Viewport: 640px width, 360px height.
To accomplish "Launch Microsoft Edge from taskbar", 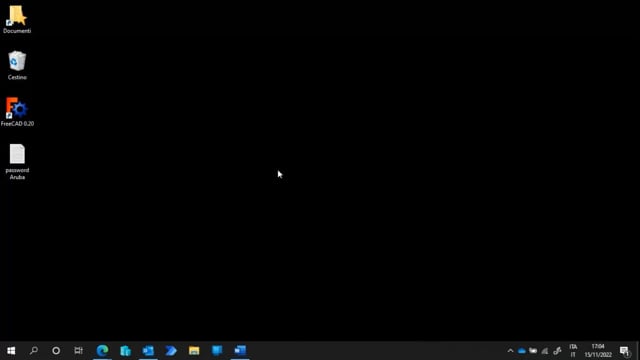I will coord(102,351).
